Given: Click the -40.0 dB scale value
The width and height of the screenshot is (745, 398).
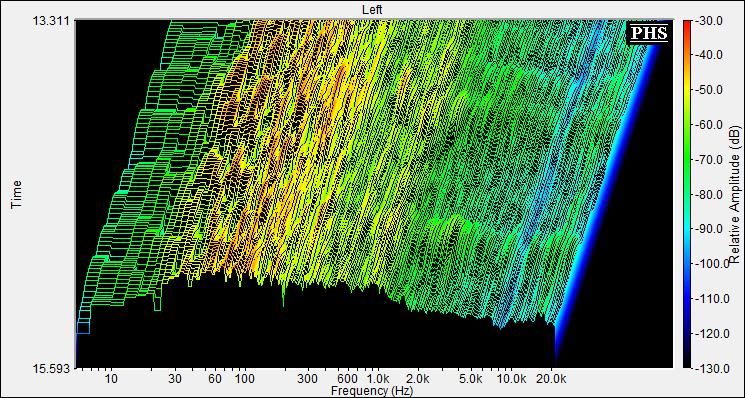Looking at the screenshot, I should click(709, 55).
